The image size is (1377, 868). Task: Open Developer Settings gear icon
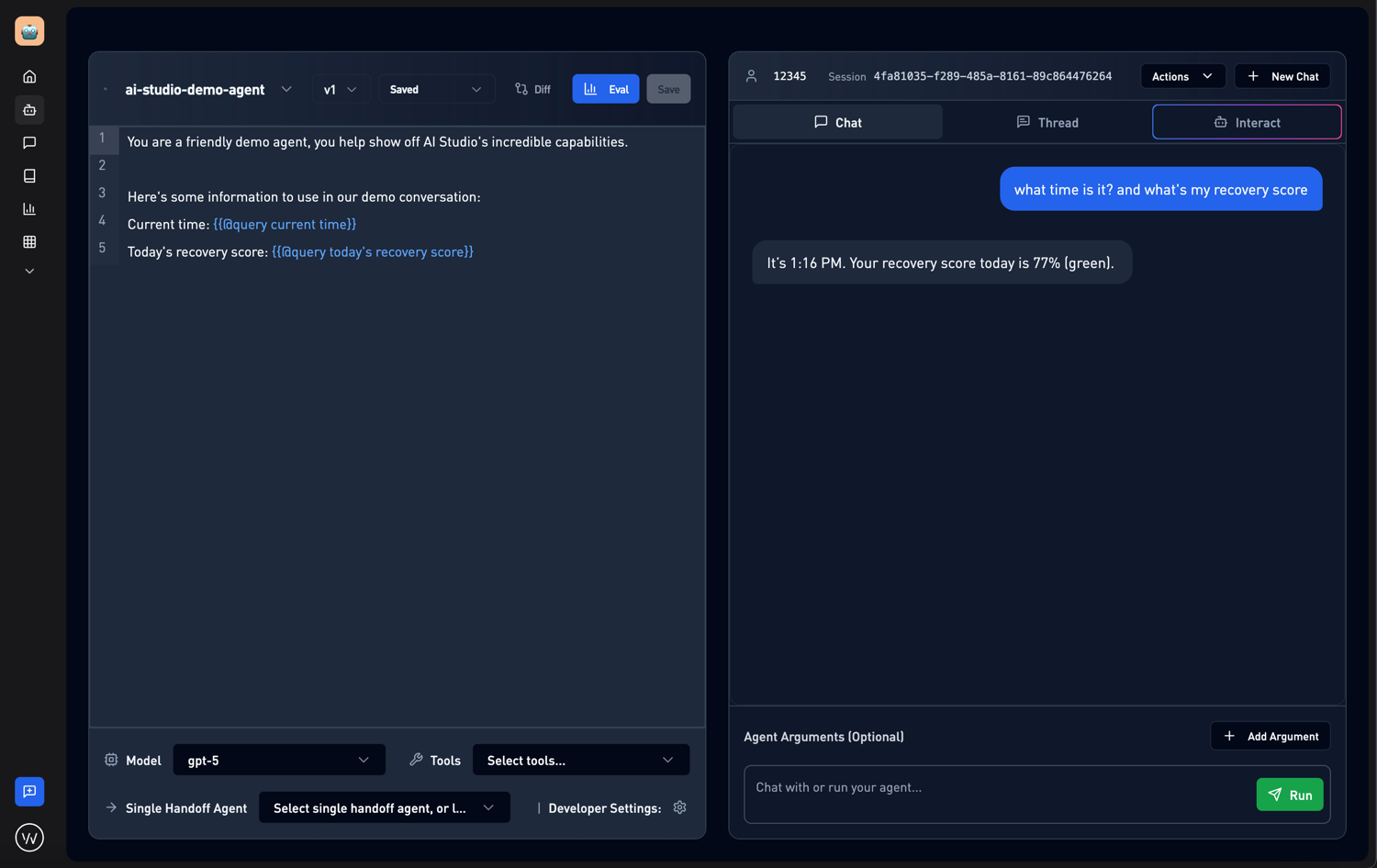pyautogui.click(x=679, y=807)
